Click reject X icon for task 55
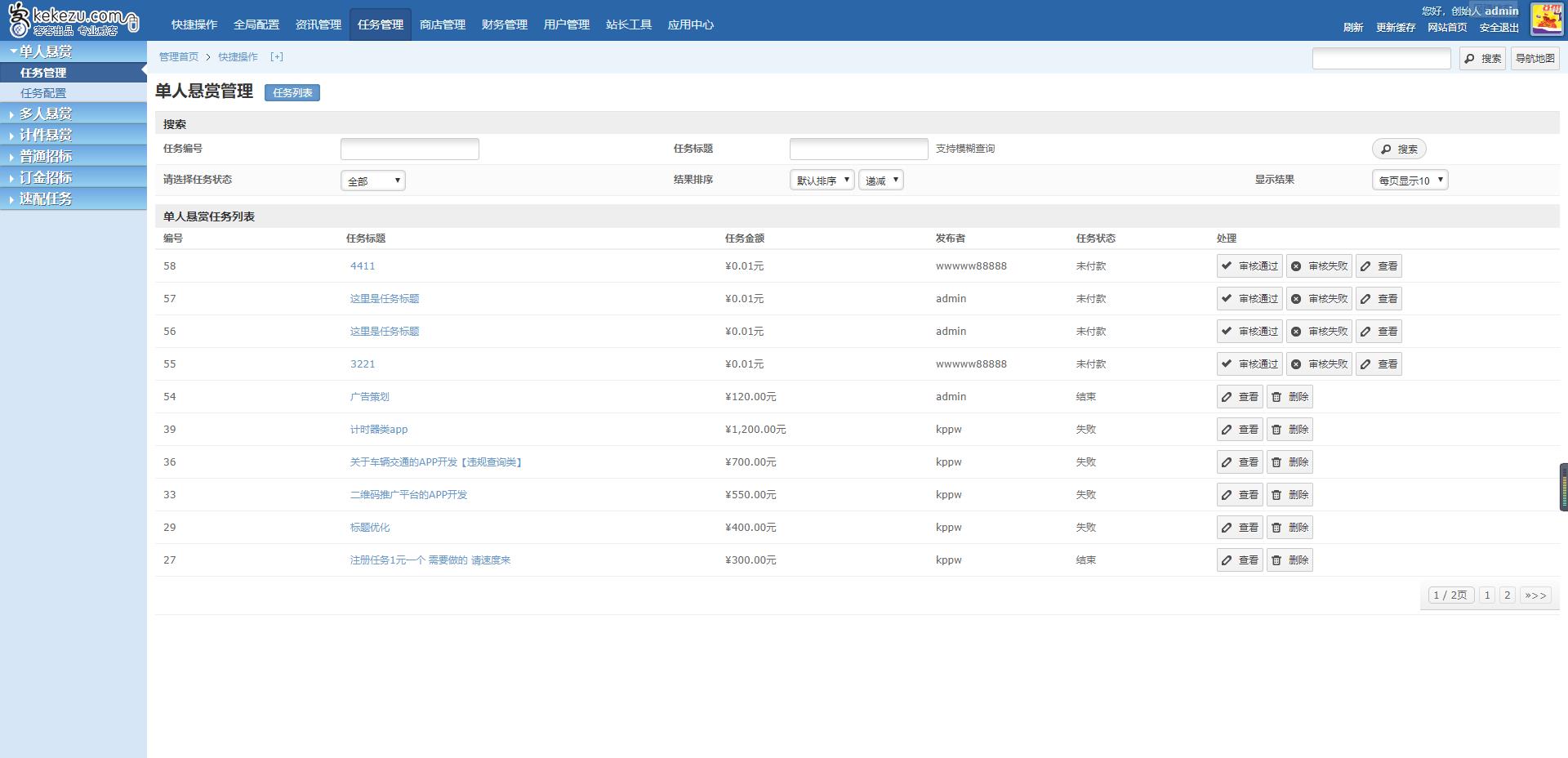This screenshot has width=1568, height=758. [x=1296, y=364]
